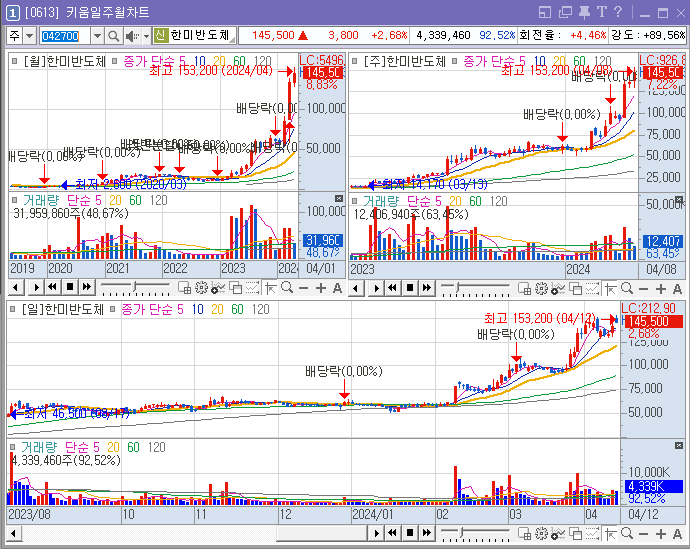Image resolution: width=690 pixels, height=549 pixels.
Task: Click the plus button on weekly chart
Action: (661, 289)
